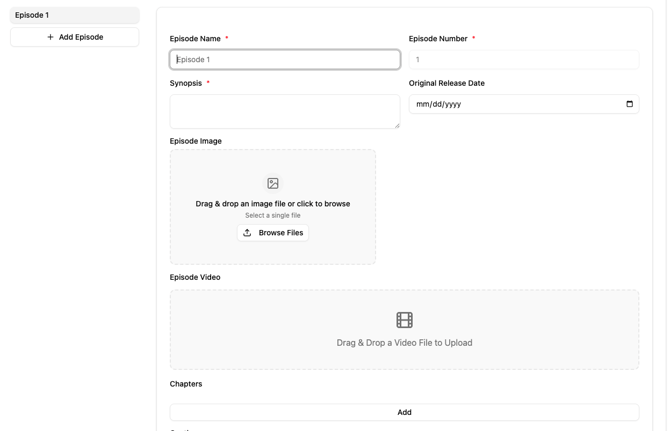Image resolution: width=670 pixels, height=431 pixels.
Task: Click the Episode Name label
Action: click(195, 39)
